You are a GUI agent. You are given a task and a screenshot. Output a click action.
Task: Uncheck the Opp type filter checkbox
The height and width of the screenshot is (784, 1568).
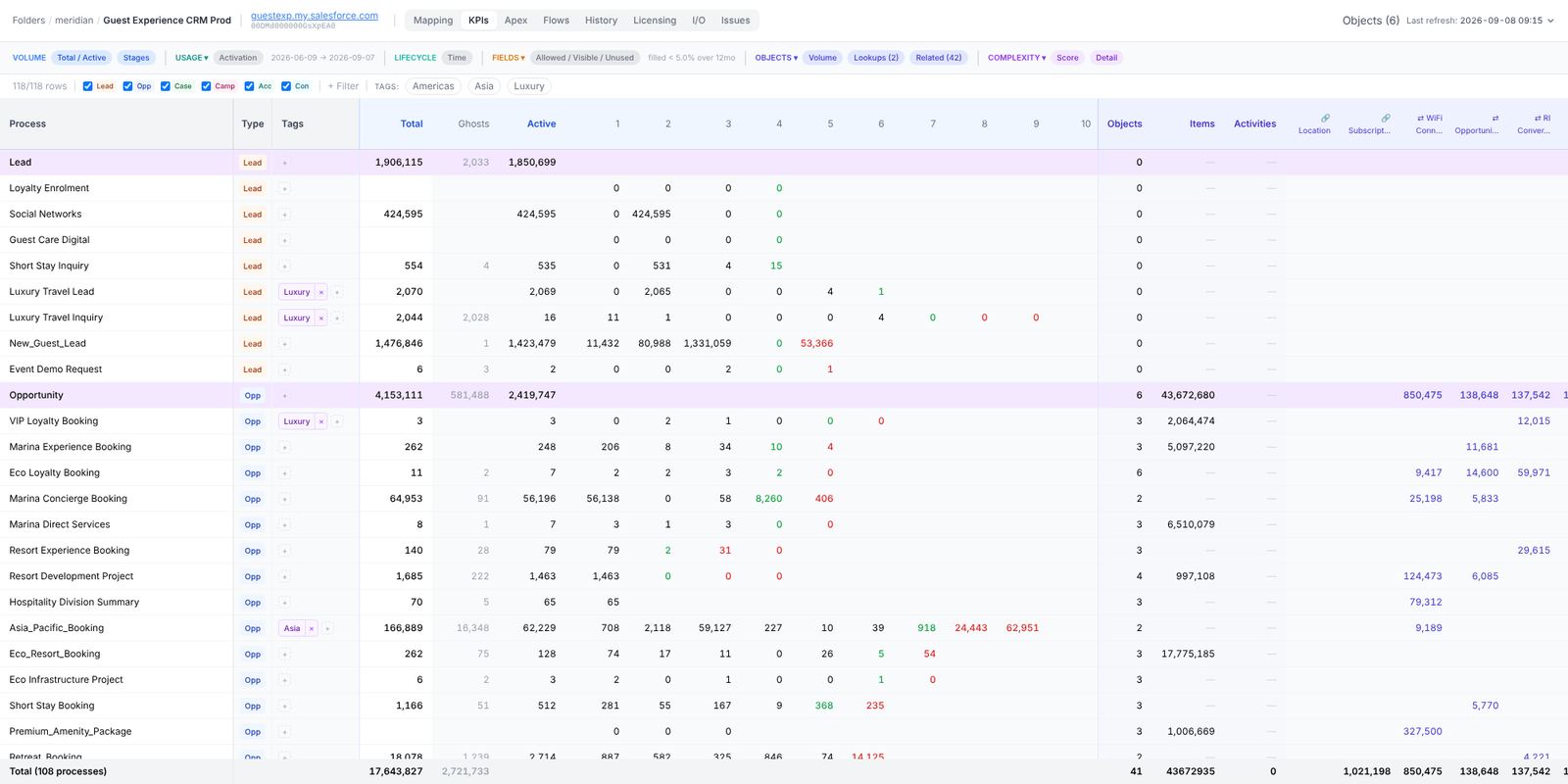(127, 86)
